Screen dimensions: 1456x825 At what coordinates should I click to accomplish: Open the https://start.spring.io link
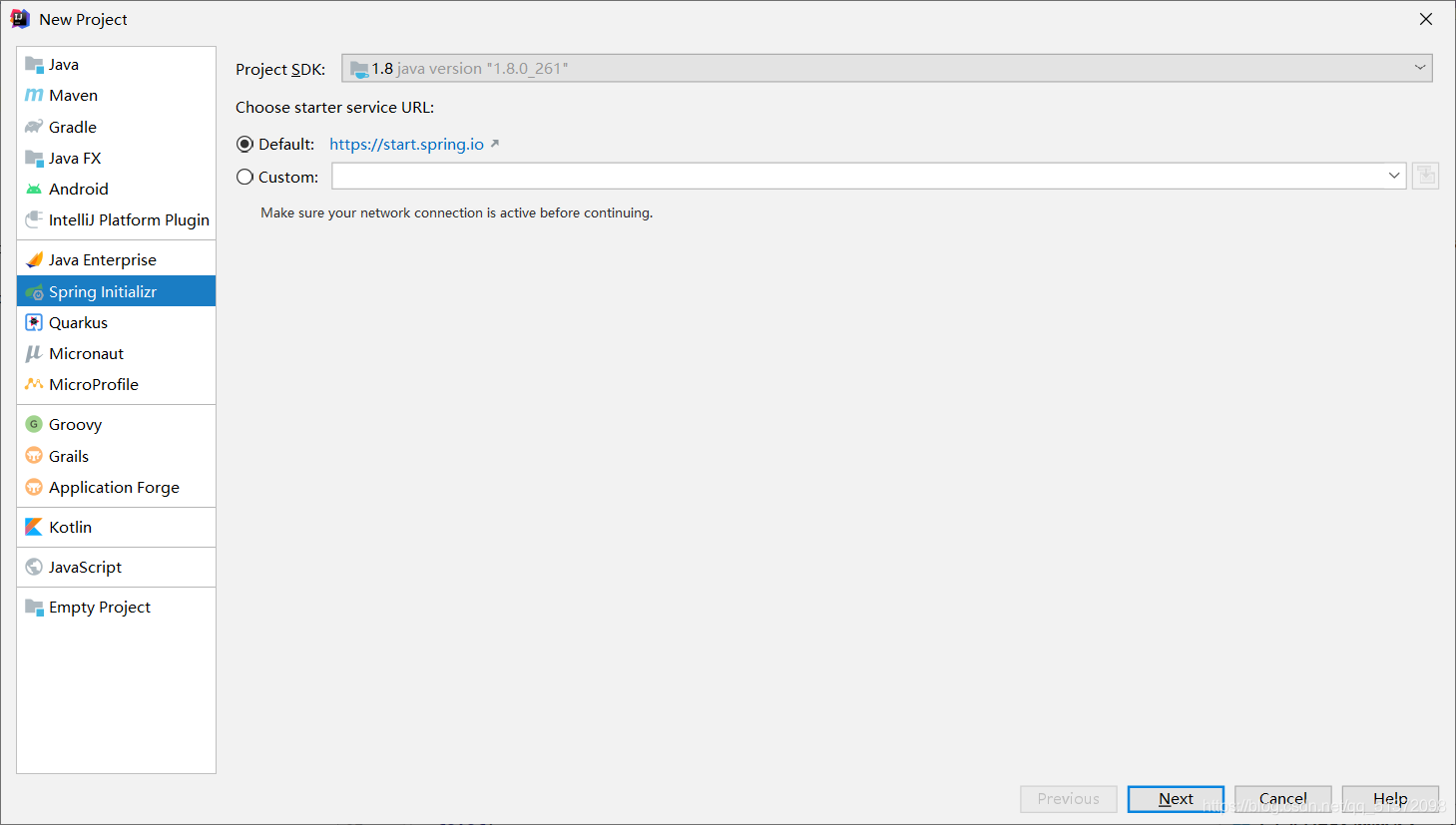pos(406,144)
